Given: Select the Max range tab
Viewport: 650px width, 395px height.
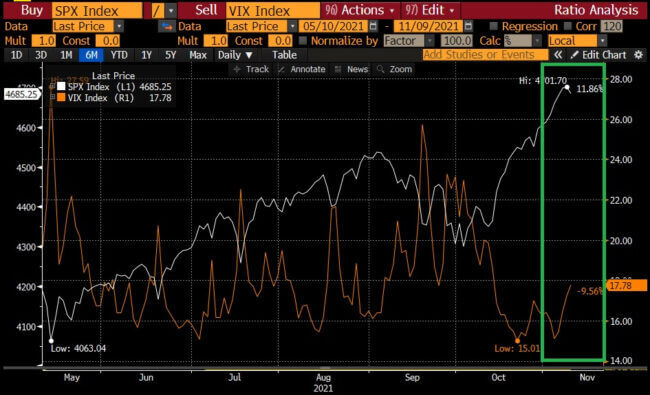Looking at the screenshot, I should (x=198, y=55).
